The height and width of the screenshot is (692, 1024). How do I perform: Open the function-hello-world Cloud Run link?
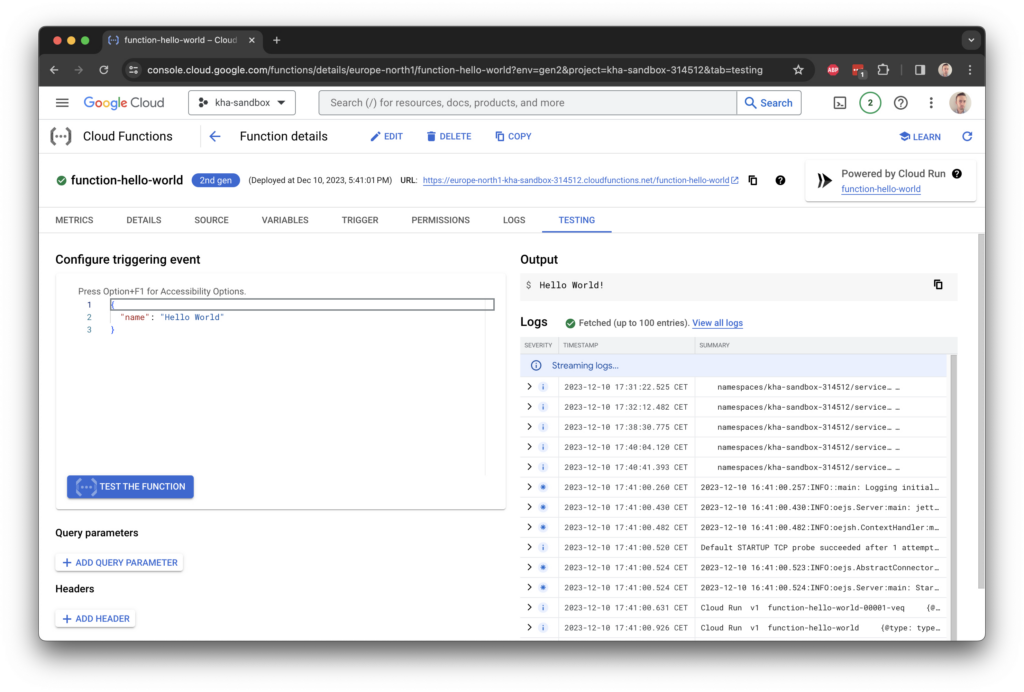(881, 189)
